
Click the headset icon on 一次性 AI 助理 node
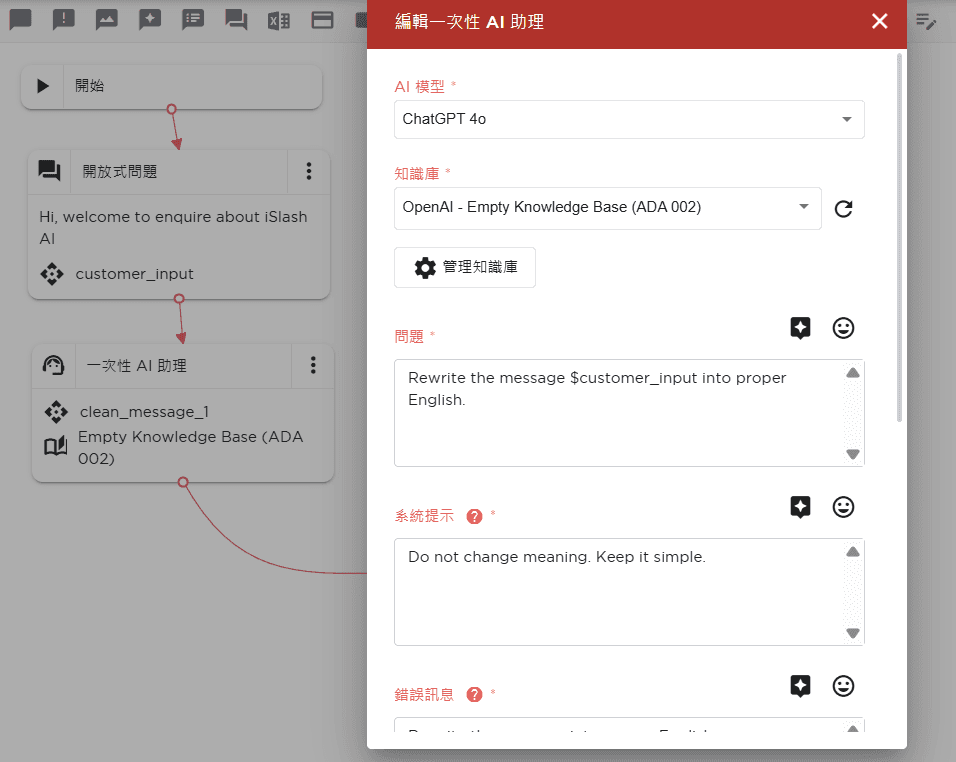pyautogui.click(x=54, y=365)
